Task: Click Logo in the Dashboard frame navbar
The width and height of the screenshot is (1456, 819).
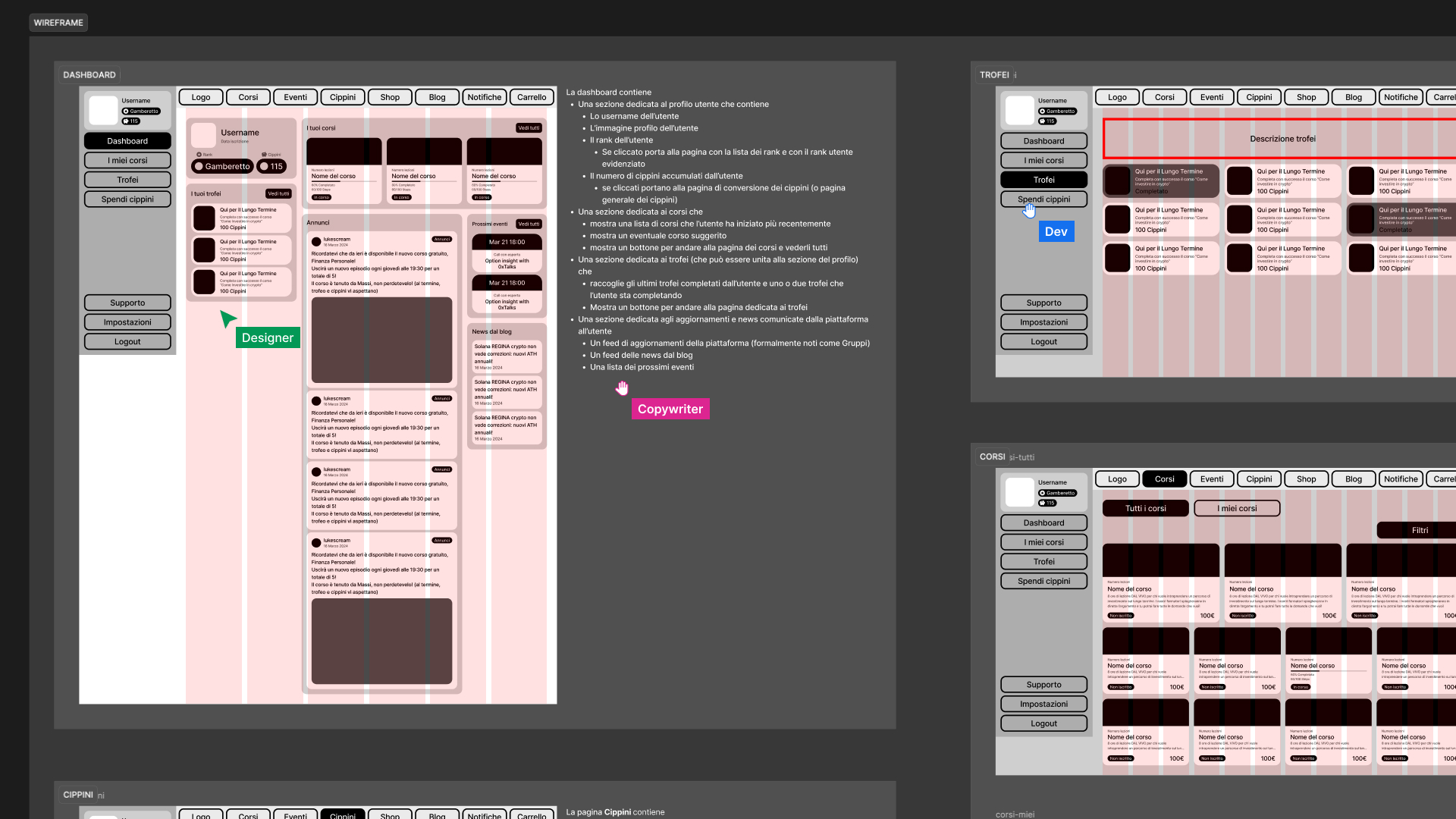Action: tap(201, 97)
